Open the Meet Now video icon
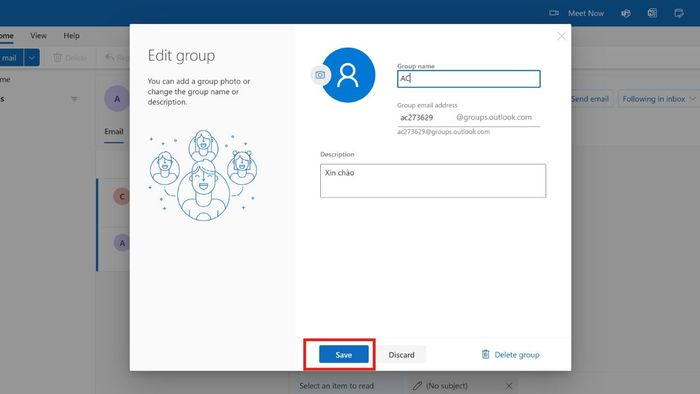 554,13
